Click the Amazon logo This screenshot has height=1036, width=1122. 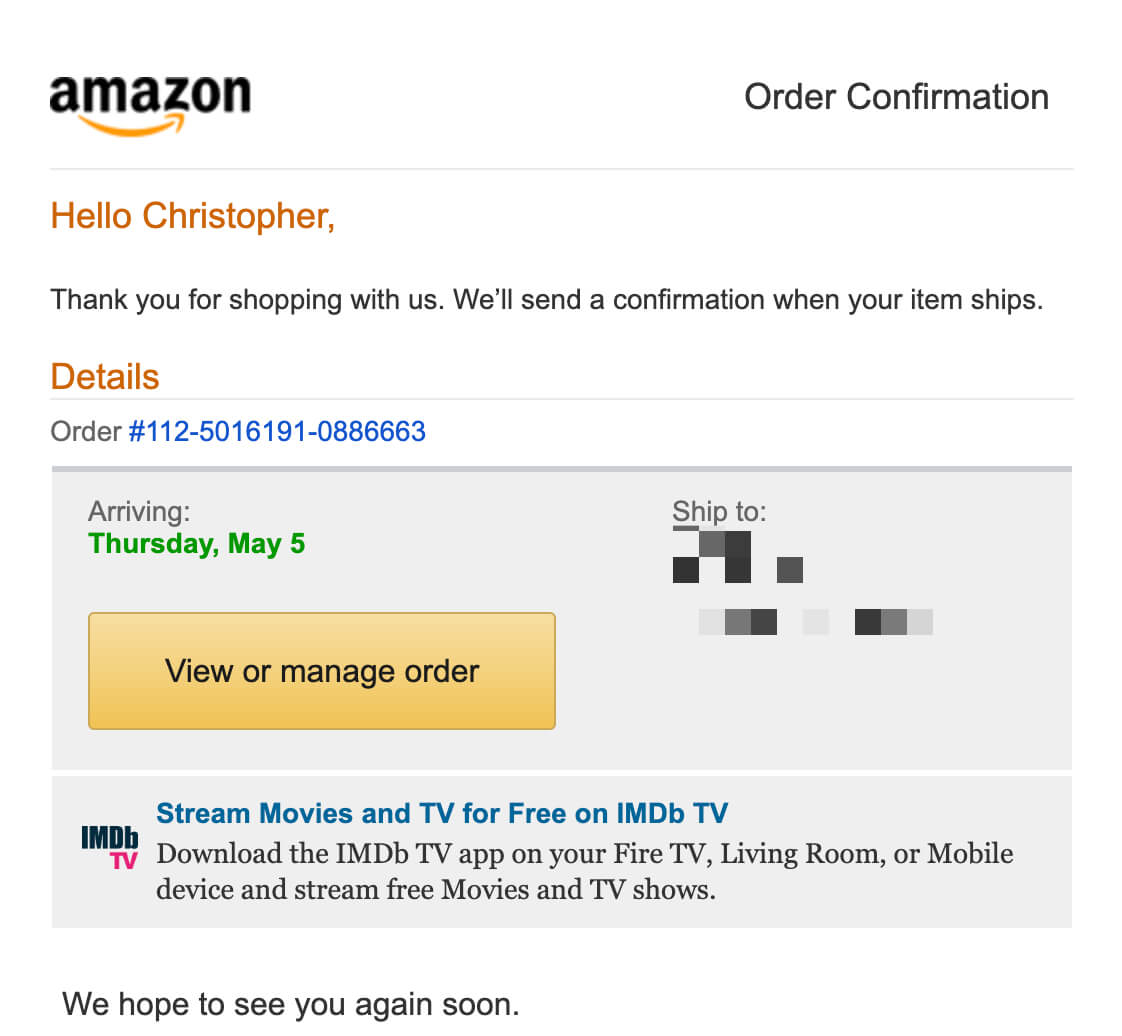coord(150,103)
